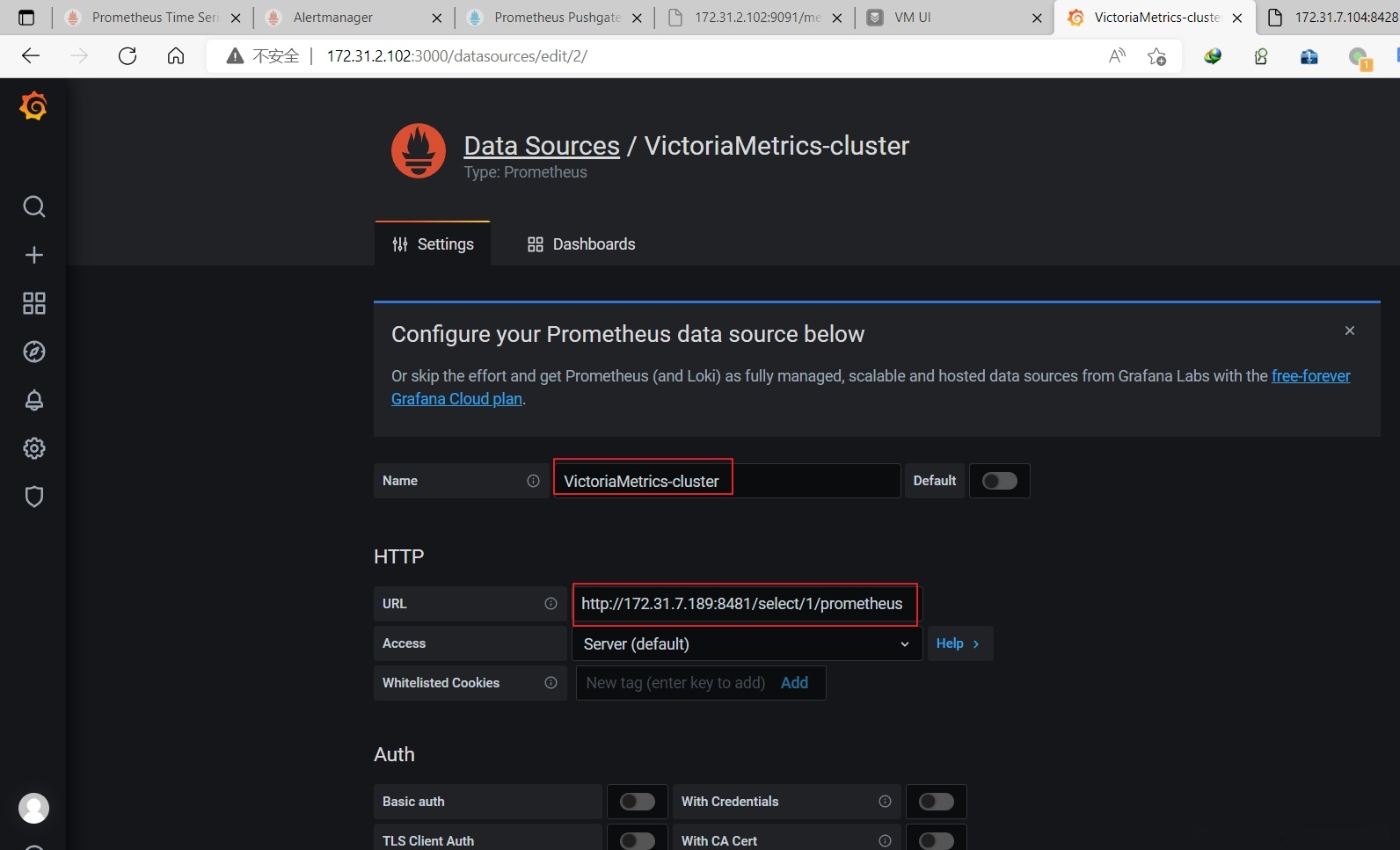
Task: Close the VictoriaMetrics-cluster browser tab
Action: point(1237,18)
